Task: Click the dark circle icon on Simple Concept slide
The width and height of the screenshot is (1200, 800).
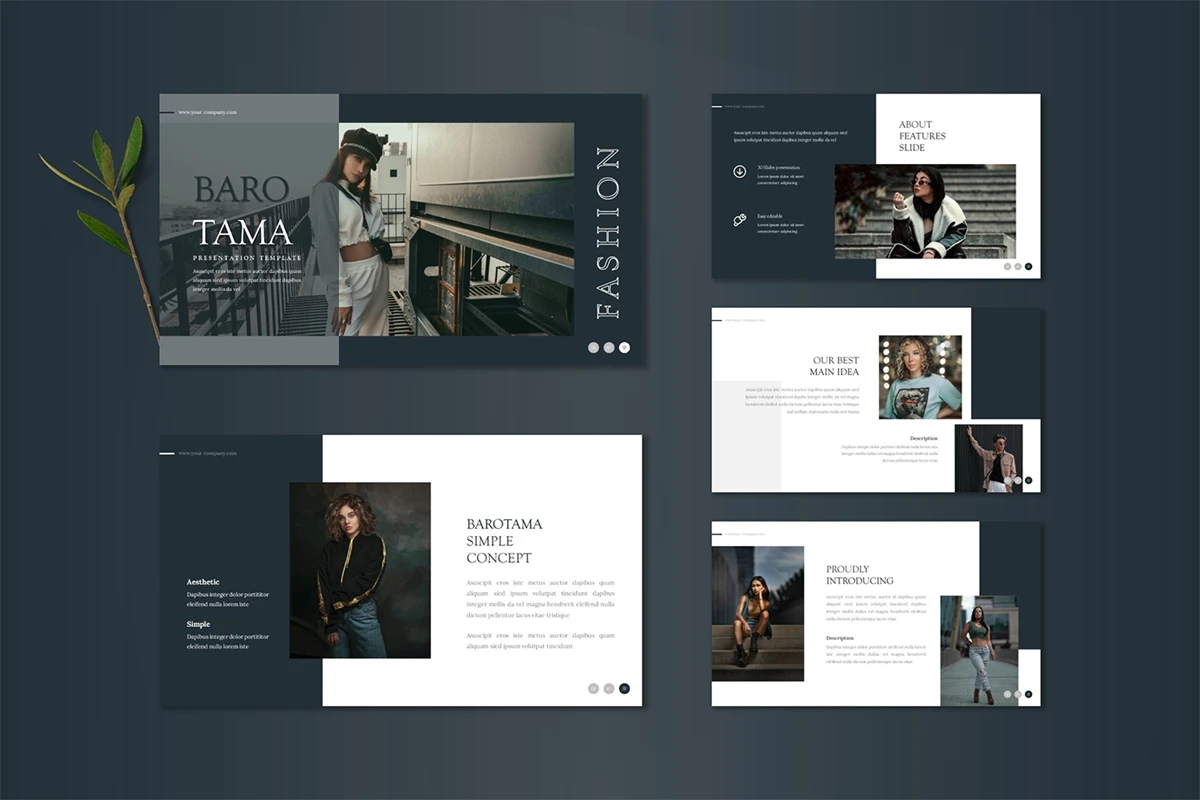Action: pos(625,688)
